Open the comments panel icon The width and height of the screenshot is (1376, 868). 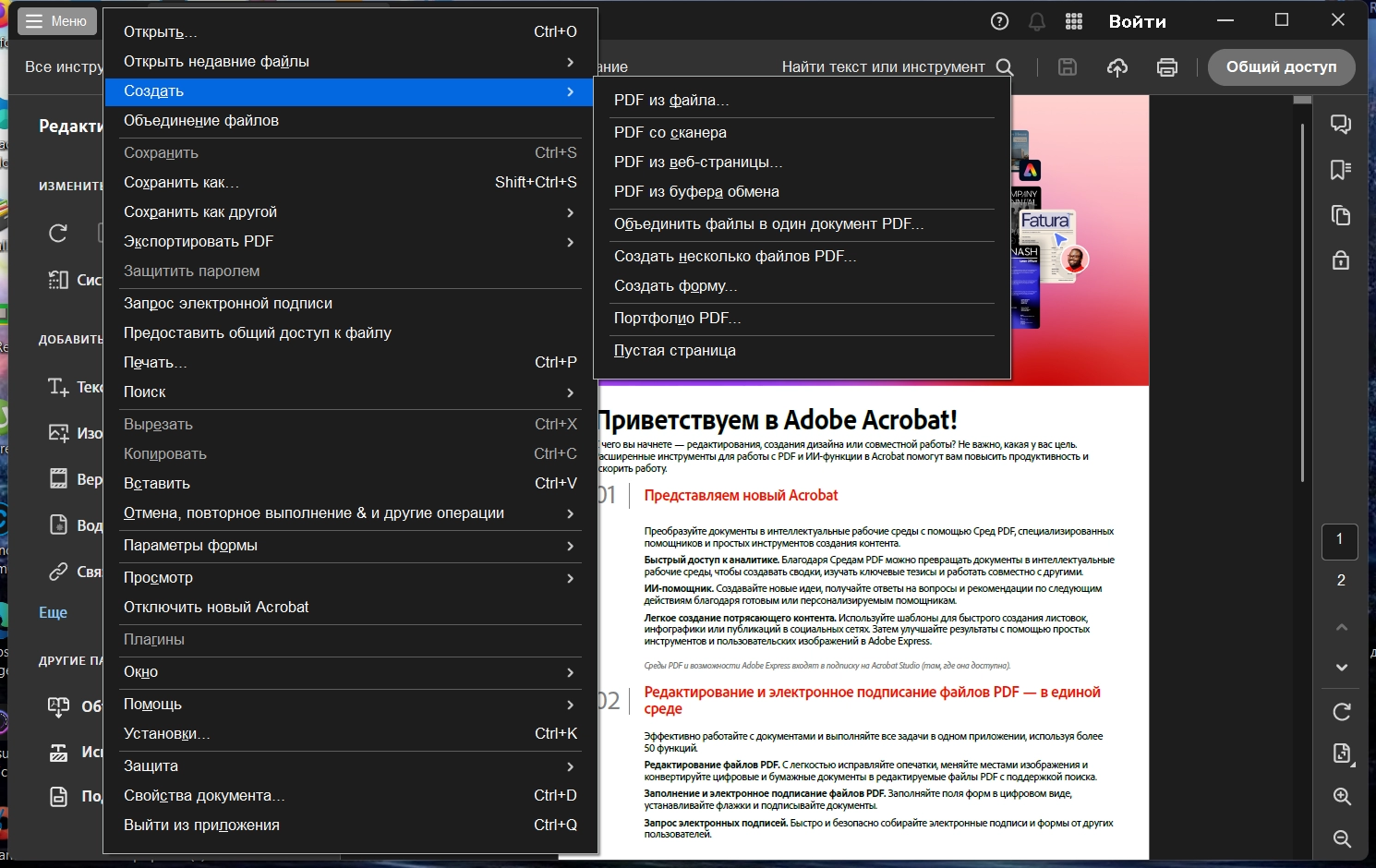click(1341, 125)
